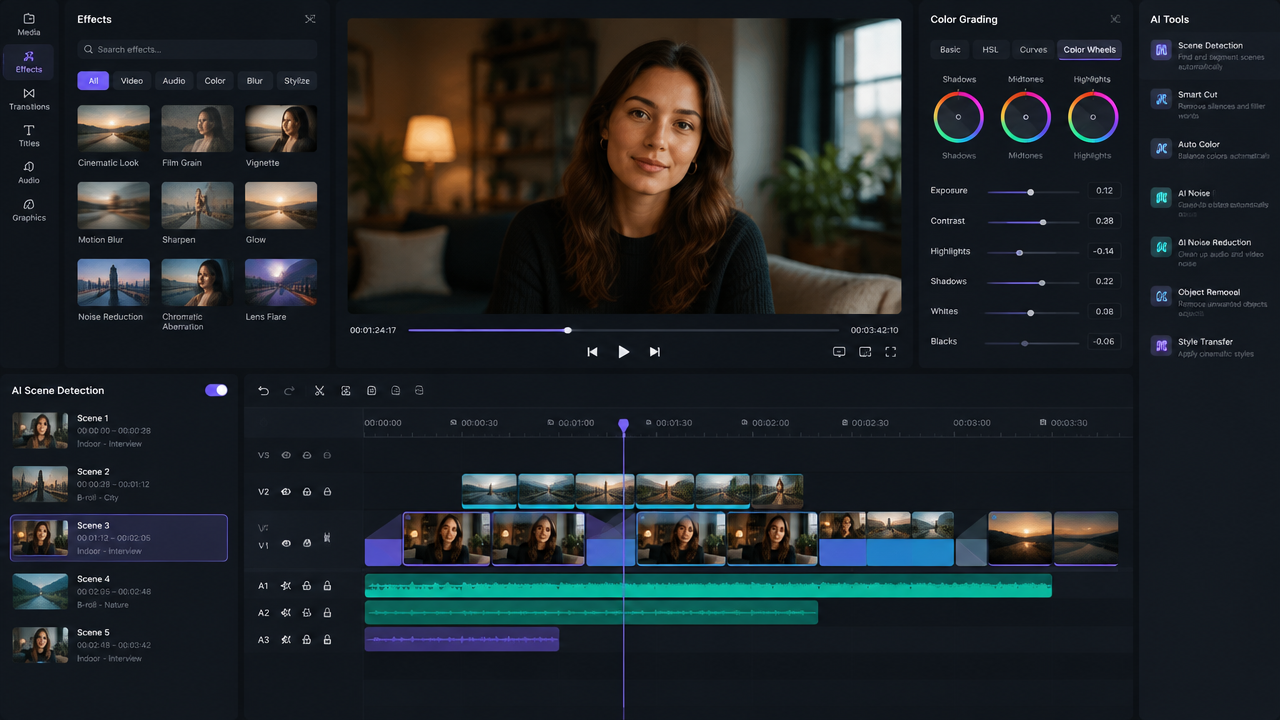
Task: Undo the last timeline action
Action: point(263,390)
